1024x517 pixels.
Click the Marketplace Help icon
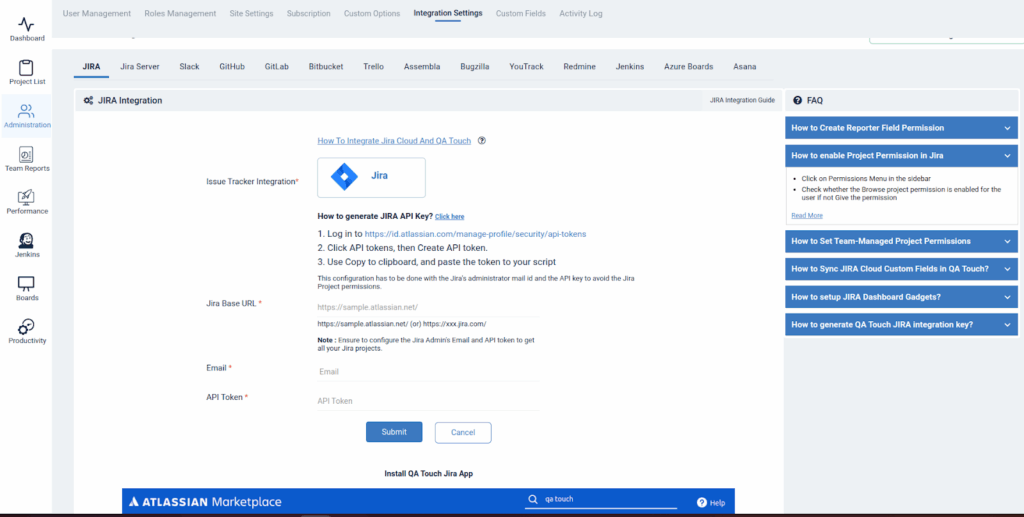pyautogui.click(x=702, y=502)
